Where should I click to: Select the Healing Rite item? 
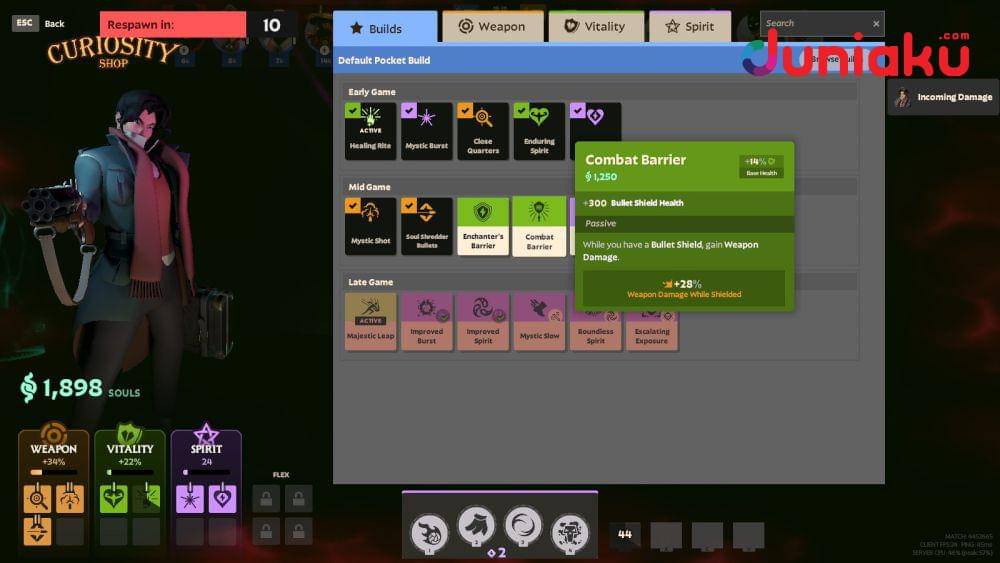(370, 131)
